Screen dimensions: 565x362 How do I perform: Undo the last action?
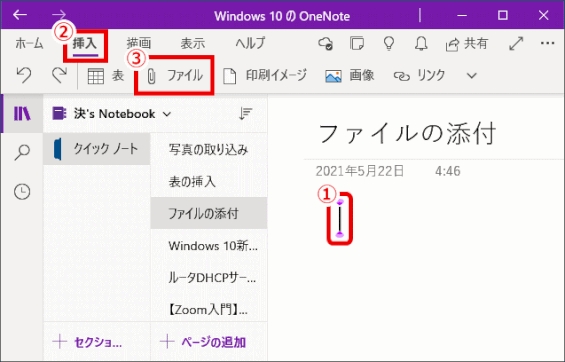tap(24, 76)
